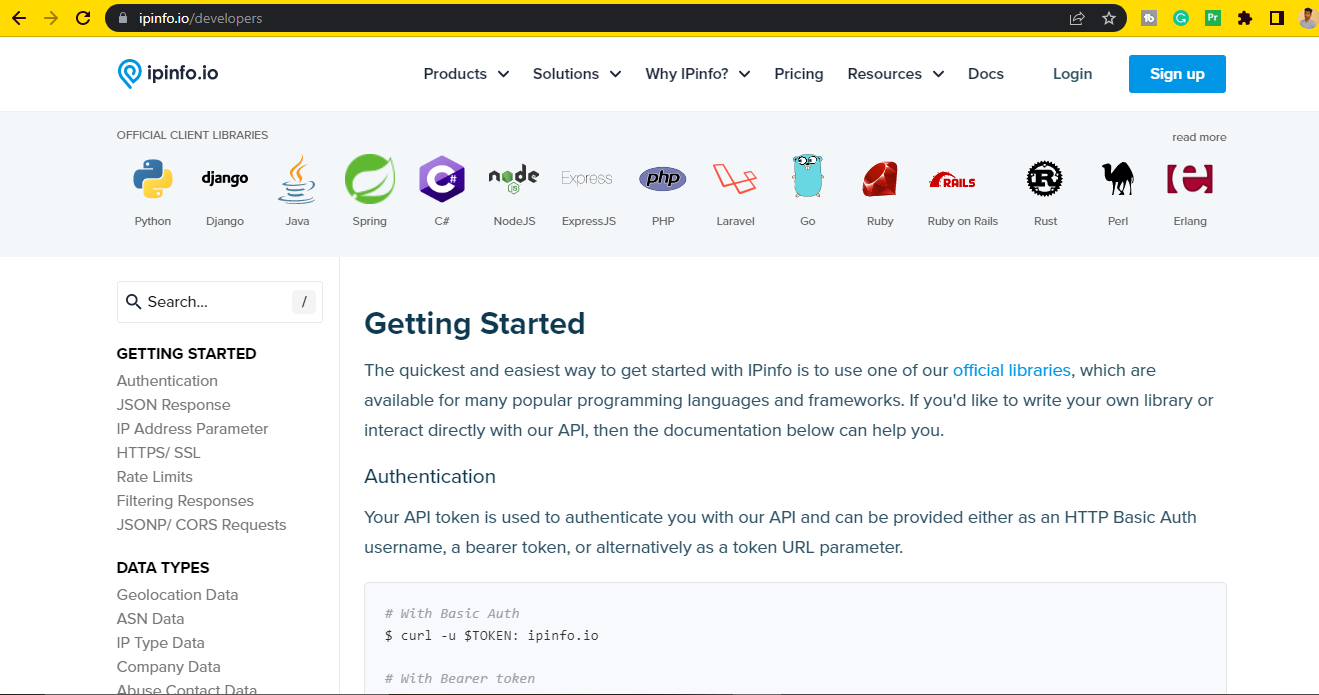Expand the Why IPinfo? dropdown

(698, 74)
